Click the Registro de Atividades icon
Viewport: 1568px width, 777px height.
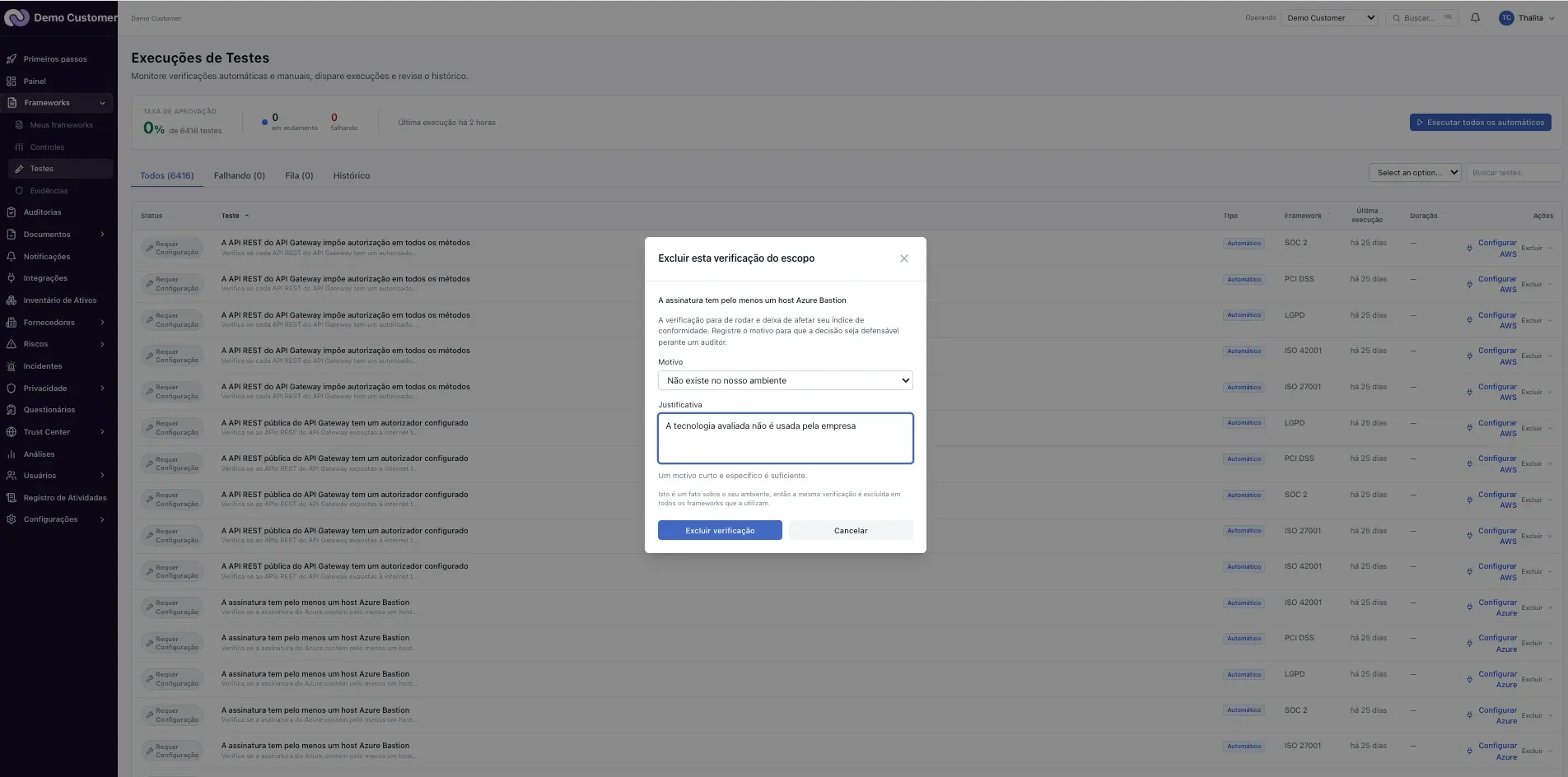pos(12,498)
